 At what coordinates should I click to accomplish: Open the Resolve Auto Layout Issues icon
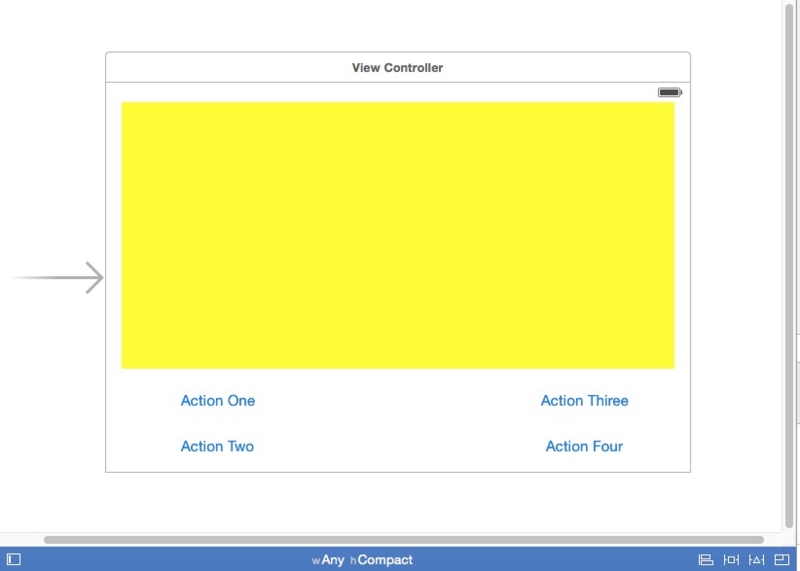(756, 560)
